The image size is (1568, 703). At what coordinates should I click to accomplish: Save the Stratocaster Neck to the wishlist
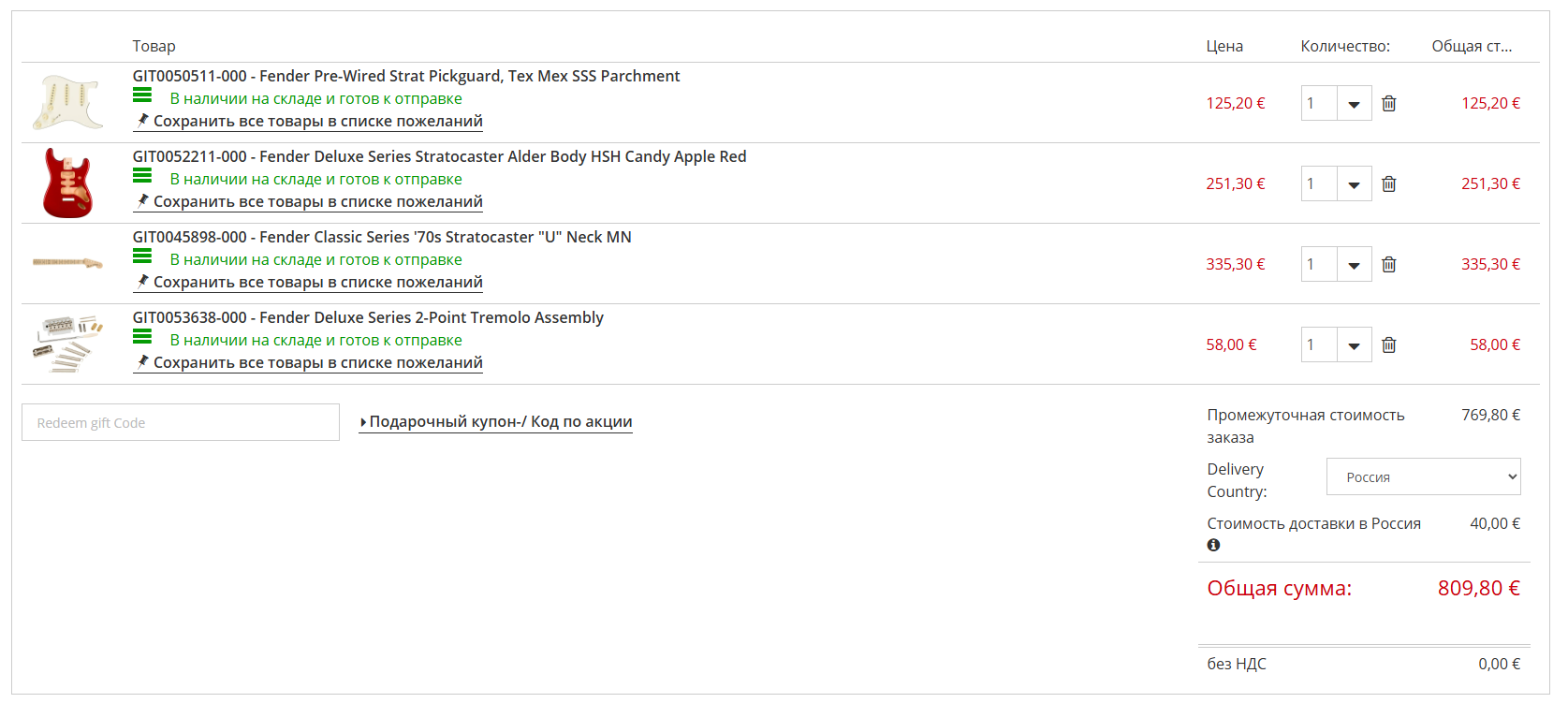[x=308, y=282]
